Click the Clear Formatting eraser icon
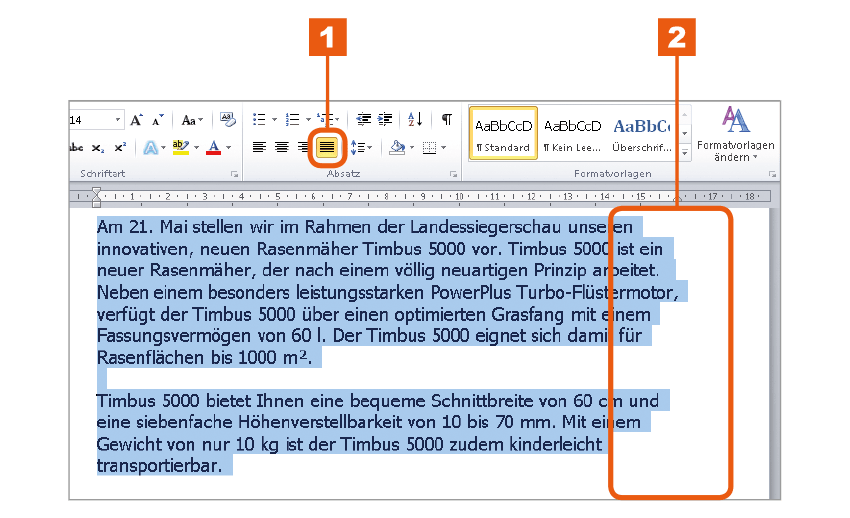 [x=228, y=119]
